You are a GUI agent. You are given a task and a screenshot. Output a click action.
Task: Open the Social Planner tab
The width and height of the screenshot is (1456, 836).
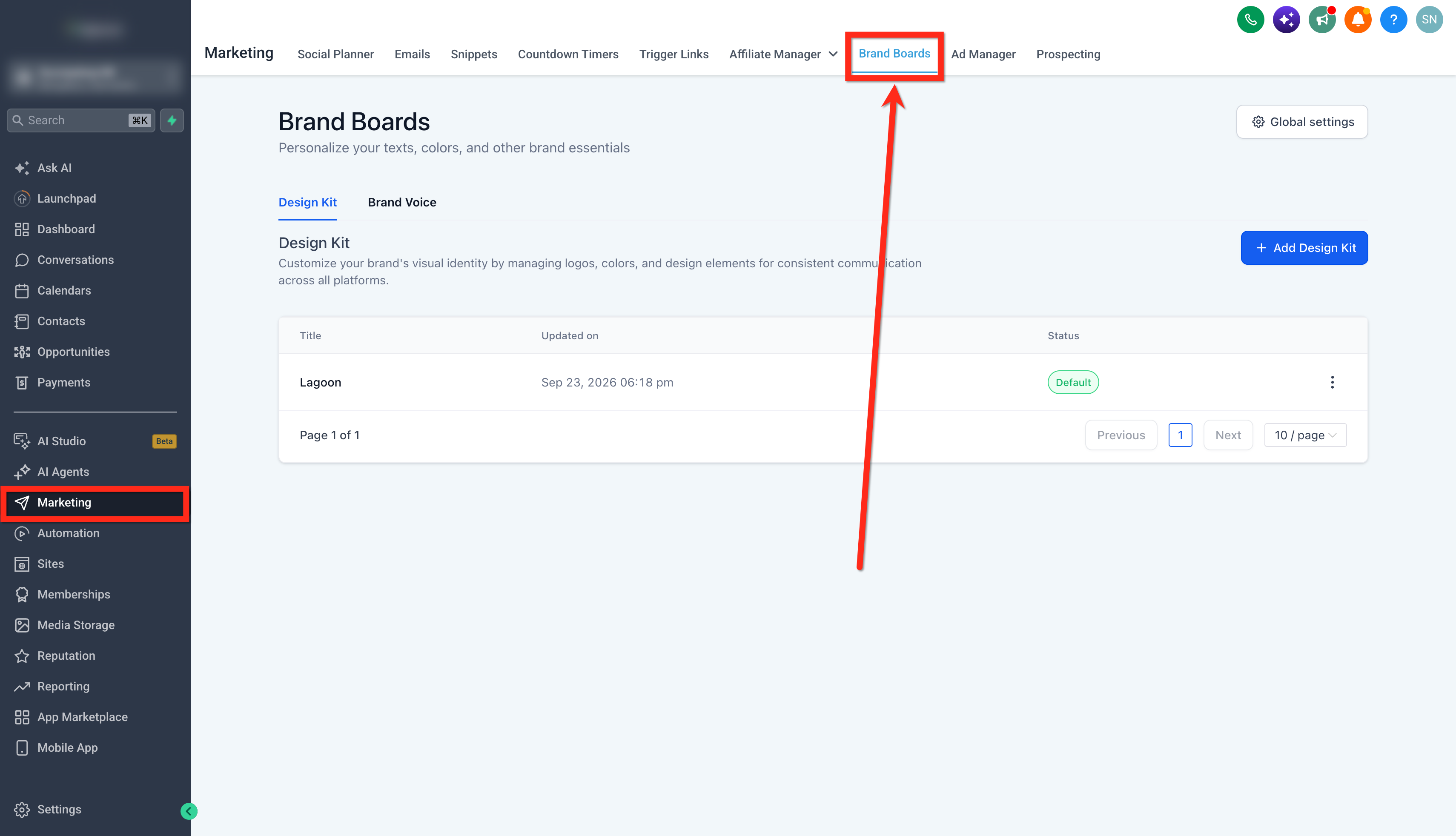pyautogui.click(x=335, y=54)
